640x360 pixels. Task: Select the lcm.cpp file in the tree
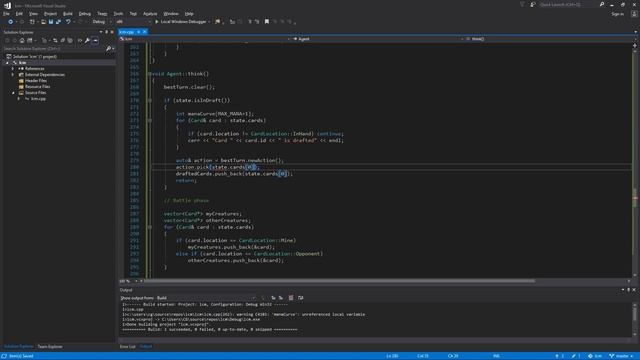coord(38,99)
